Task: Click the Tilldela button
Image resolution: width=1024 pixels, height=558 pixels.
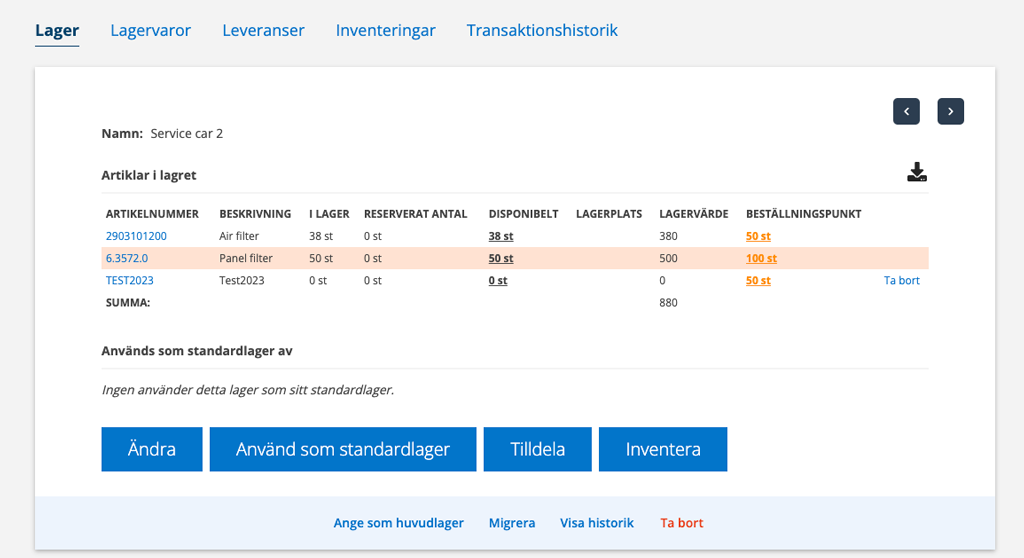Action: pos(537,450)
